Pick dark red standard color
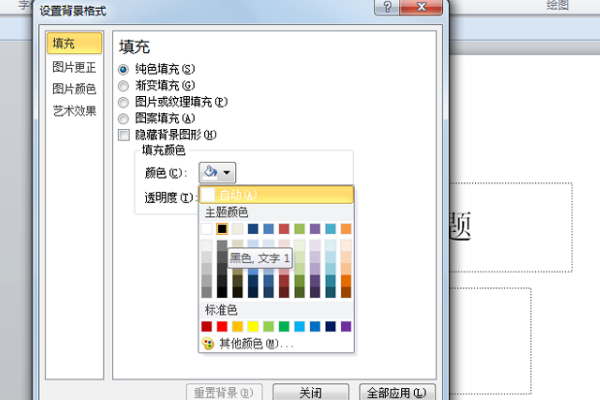Image resolution: width=600 pixels, height=400 pixels. tap(207, 327)
